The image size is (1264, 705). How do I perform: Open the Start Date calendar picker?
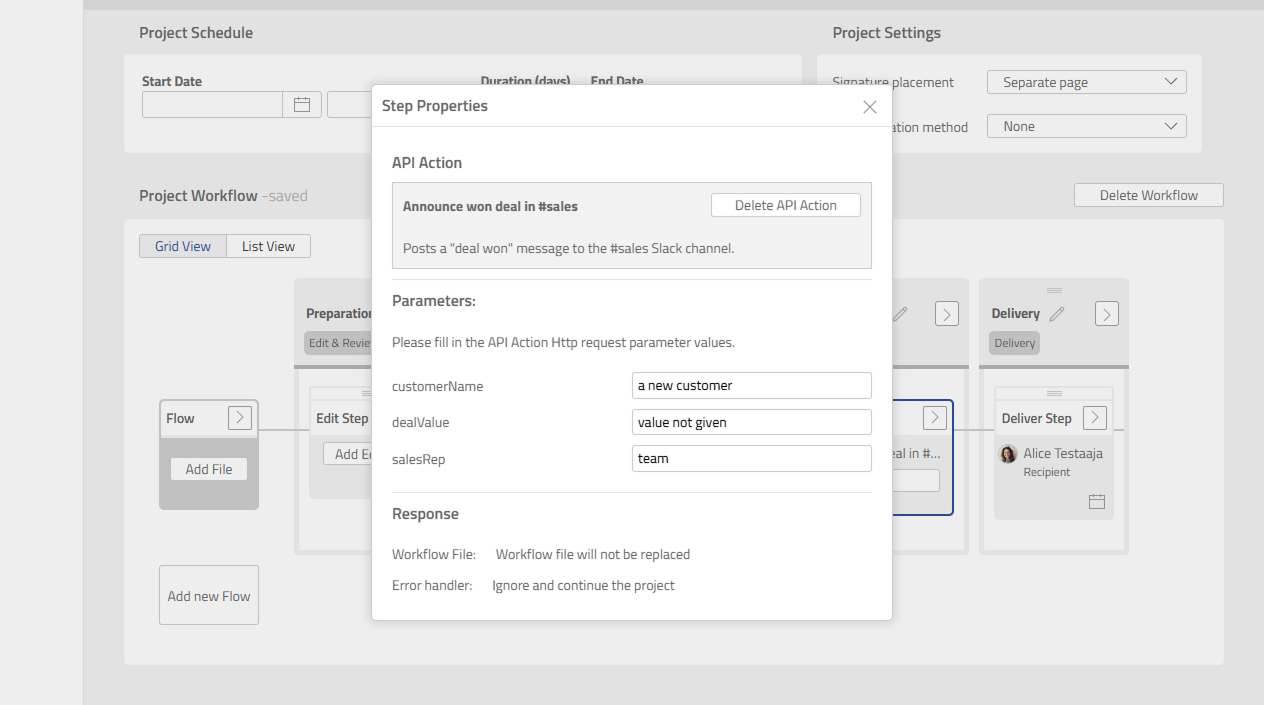tap(302, 104)
